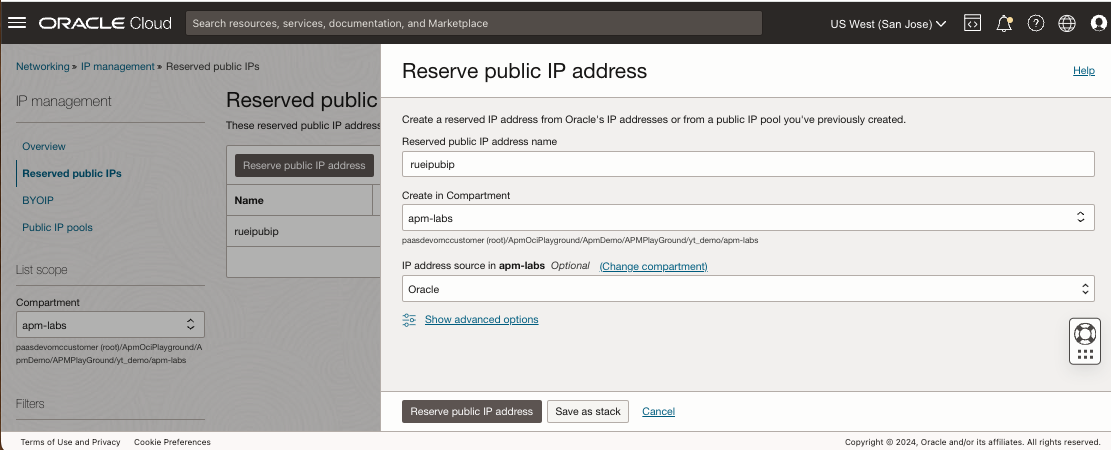Open the user profile avatar menu
Image resolution: width=1111 pixels, height=450 pixels.
1098,23
